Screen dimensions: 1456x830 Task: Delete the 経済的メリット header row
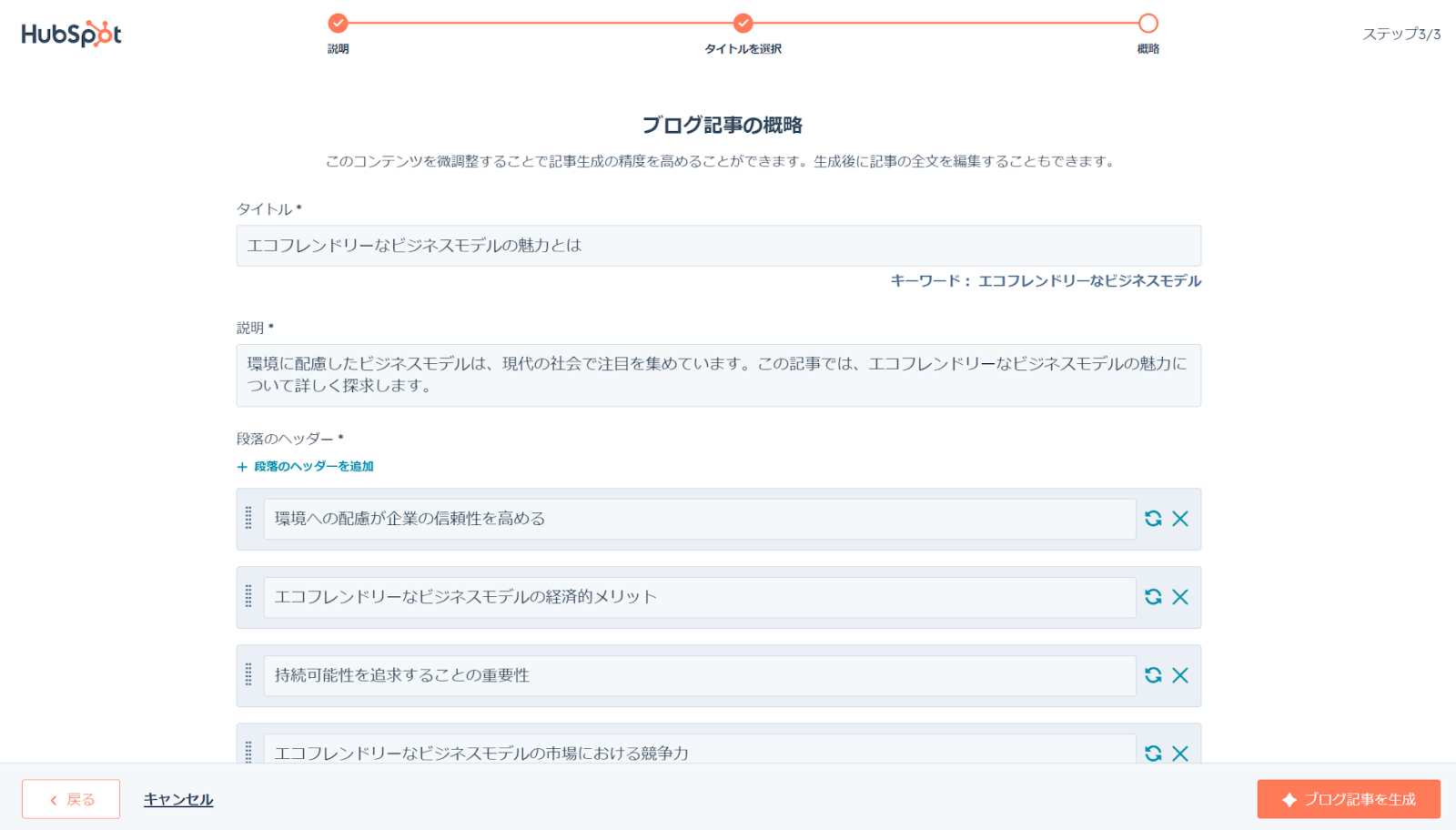[1180, 597]
